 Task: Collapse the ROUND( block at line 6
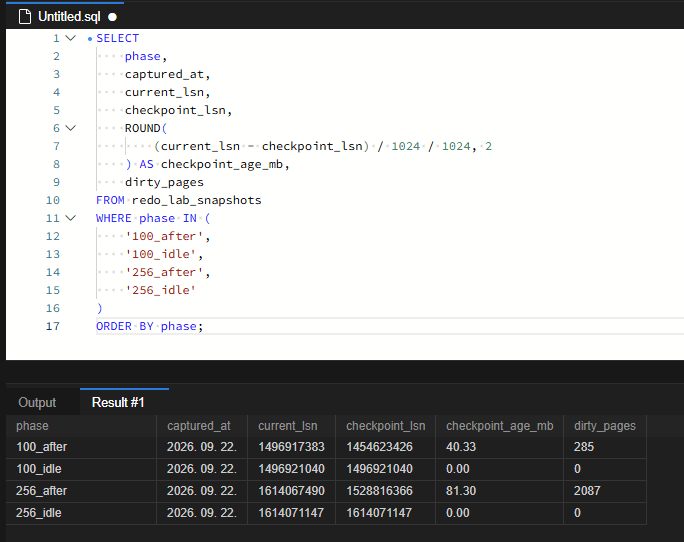click(71, 128)
